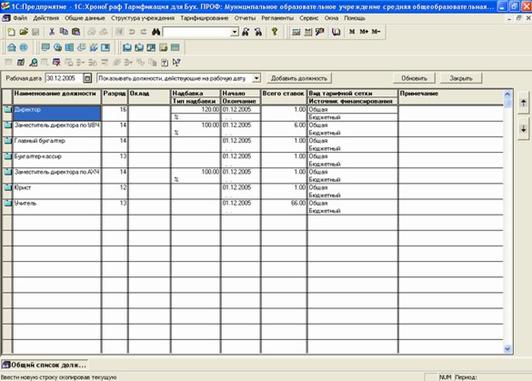The height and width of the screenshot is (381, 532).
Task: Click the row icon beside Юрист
Action: click(x=7, y=187)
